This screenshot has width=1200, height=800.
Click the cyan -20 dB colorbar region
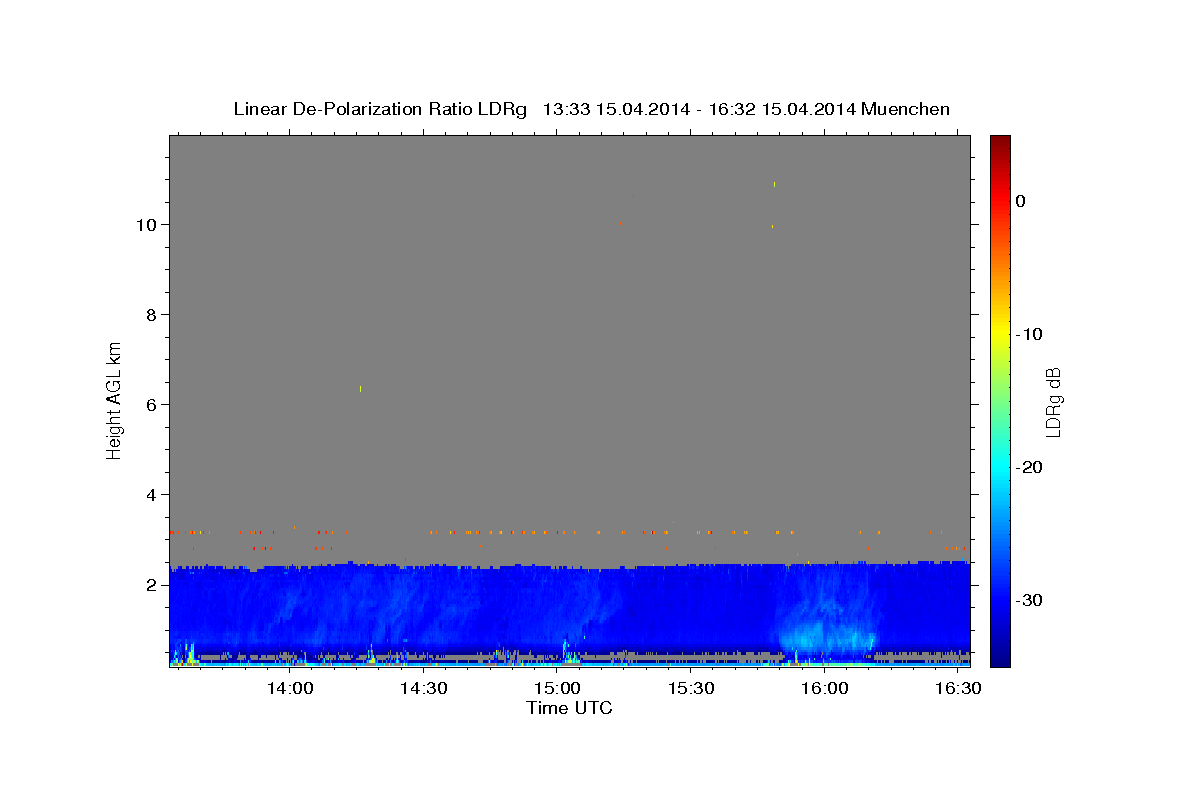click(x=1000, y=467)
